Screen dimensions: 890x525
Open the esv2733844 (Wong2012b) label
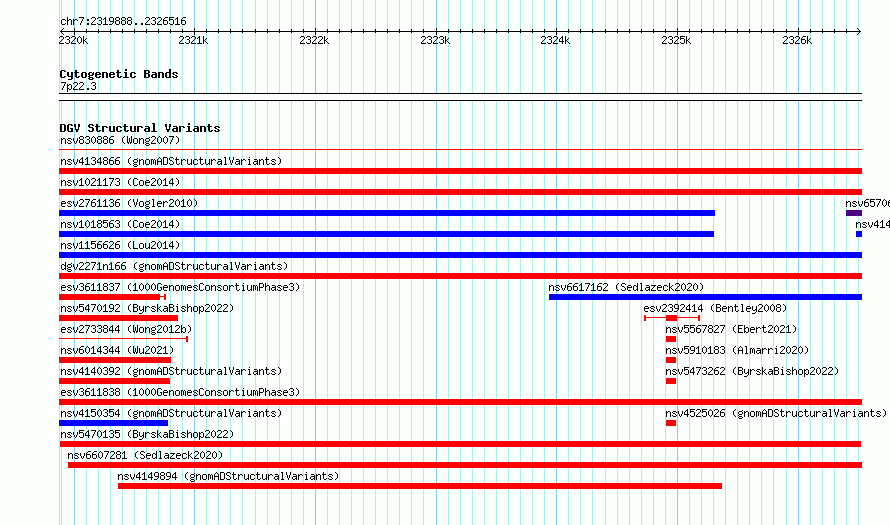pos(126,329)
